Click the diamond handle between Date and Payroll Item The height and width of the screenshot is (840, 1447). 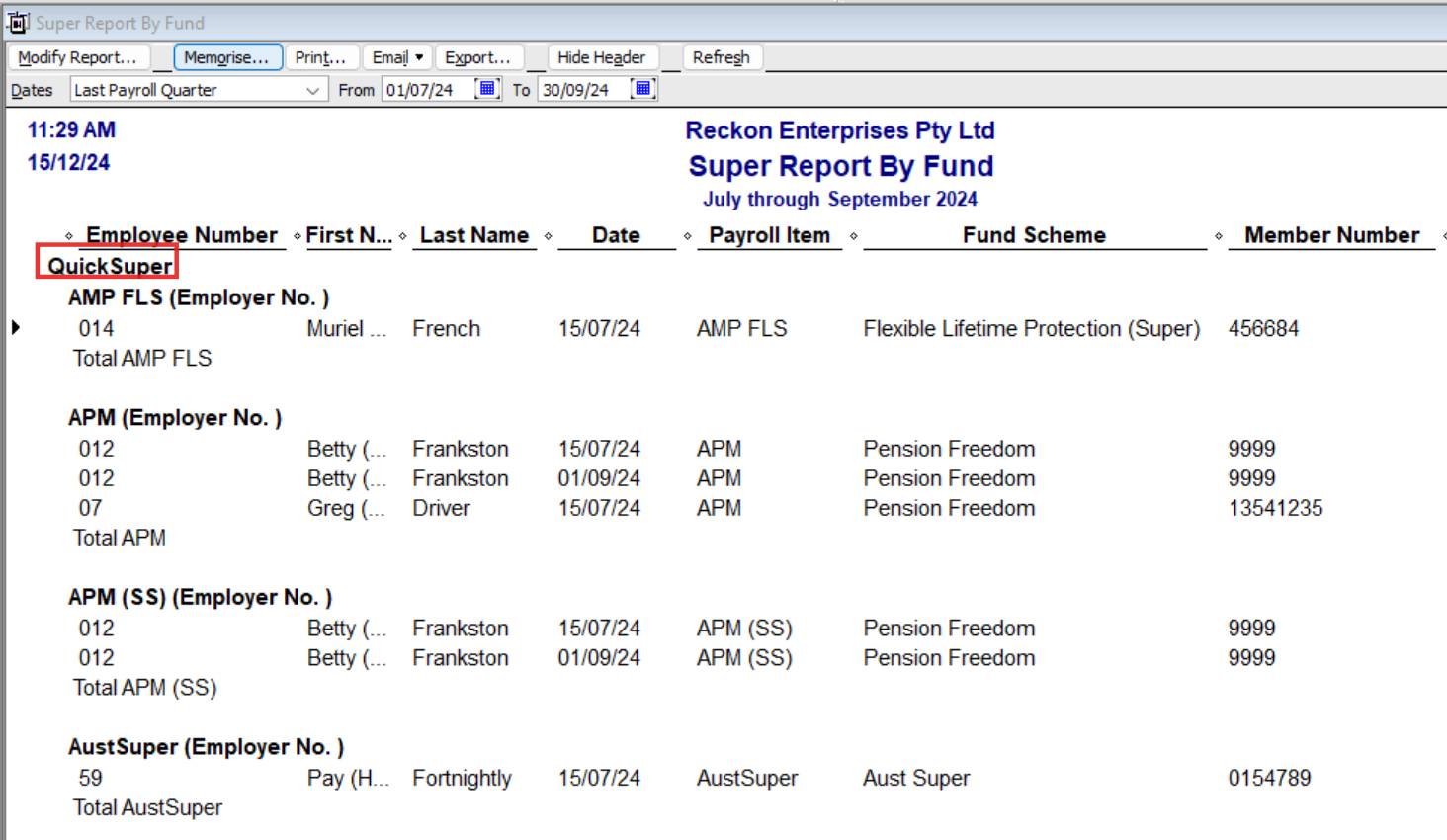687,236
